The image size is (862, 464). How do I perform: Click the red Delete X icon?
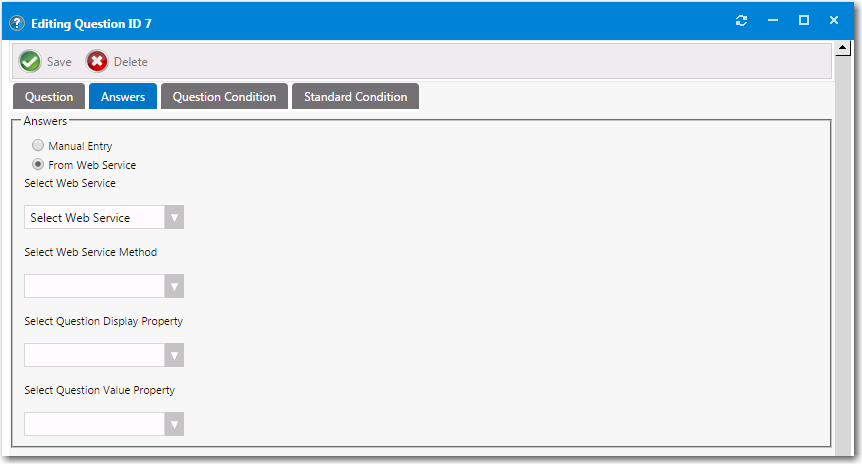coord(97,62)
